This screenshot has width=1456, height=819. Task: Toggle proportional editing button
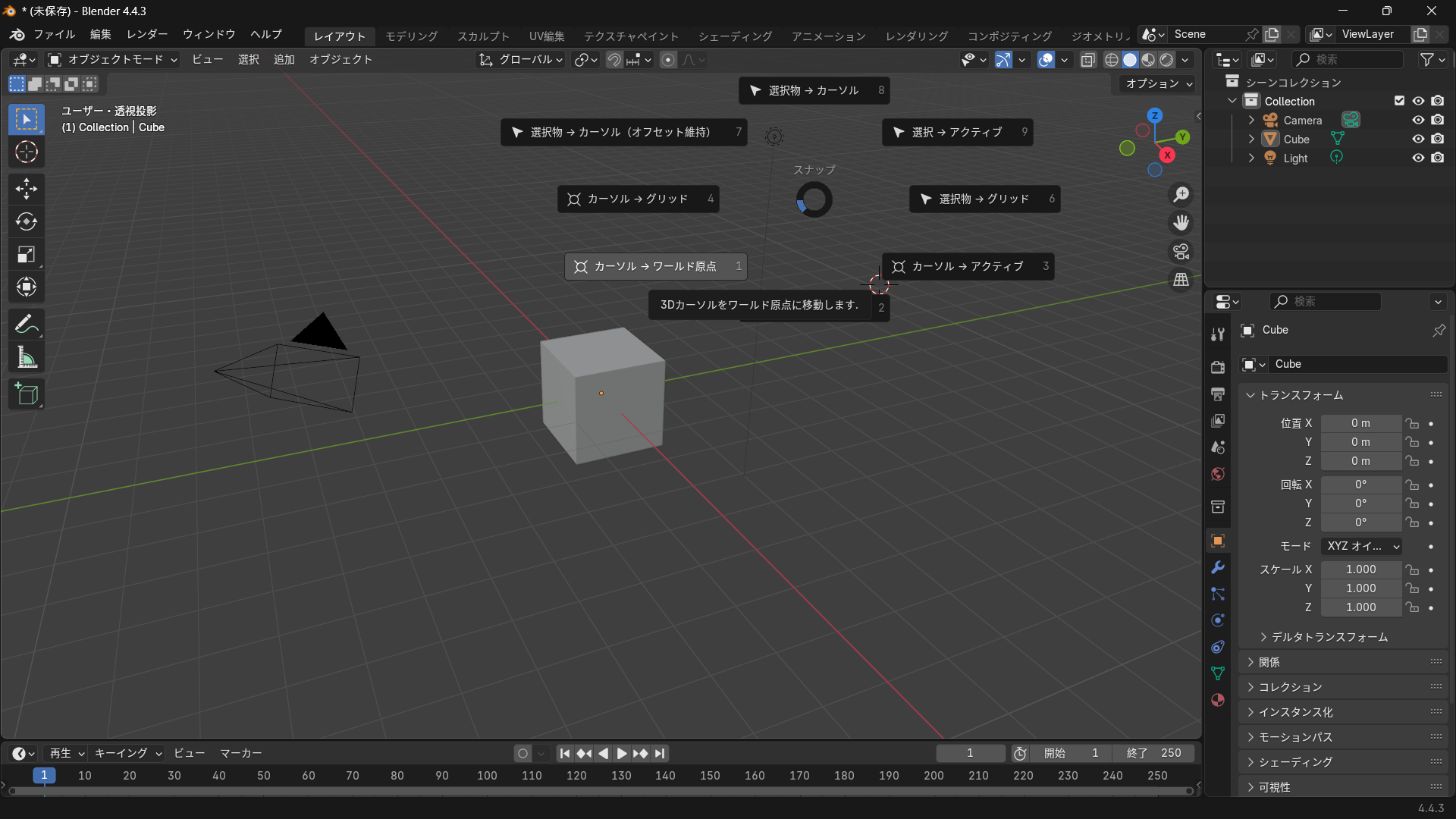668,60
